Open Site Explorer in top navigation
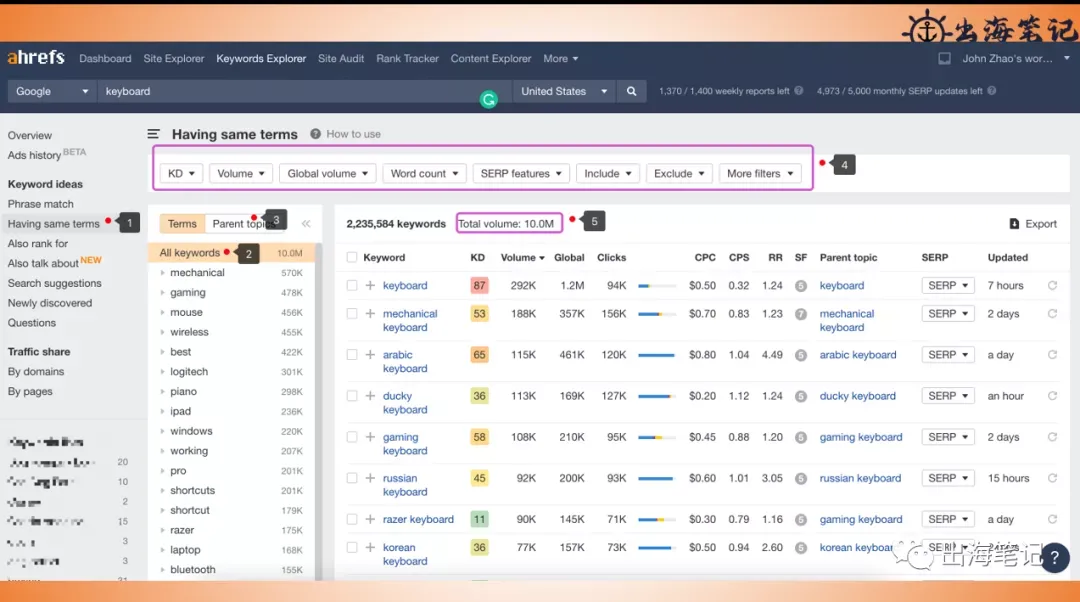The width and height of the screenshot is (1080, 602). coord(174,59)
